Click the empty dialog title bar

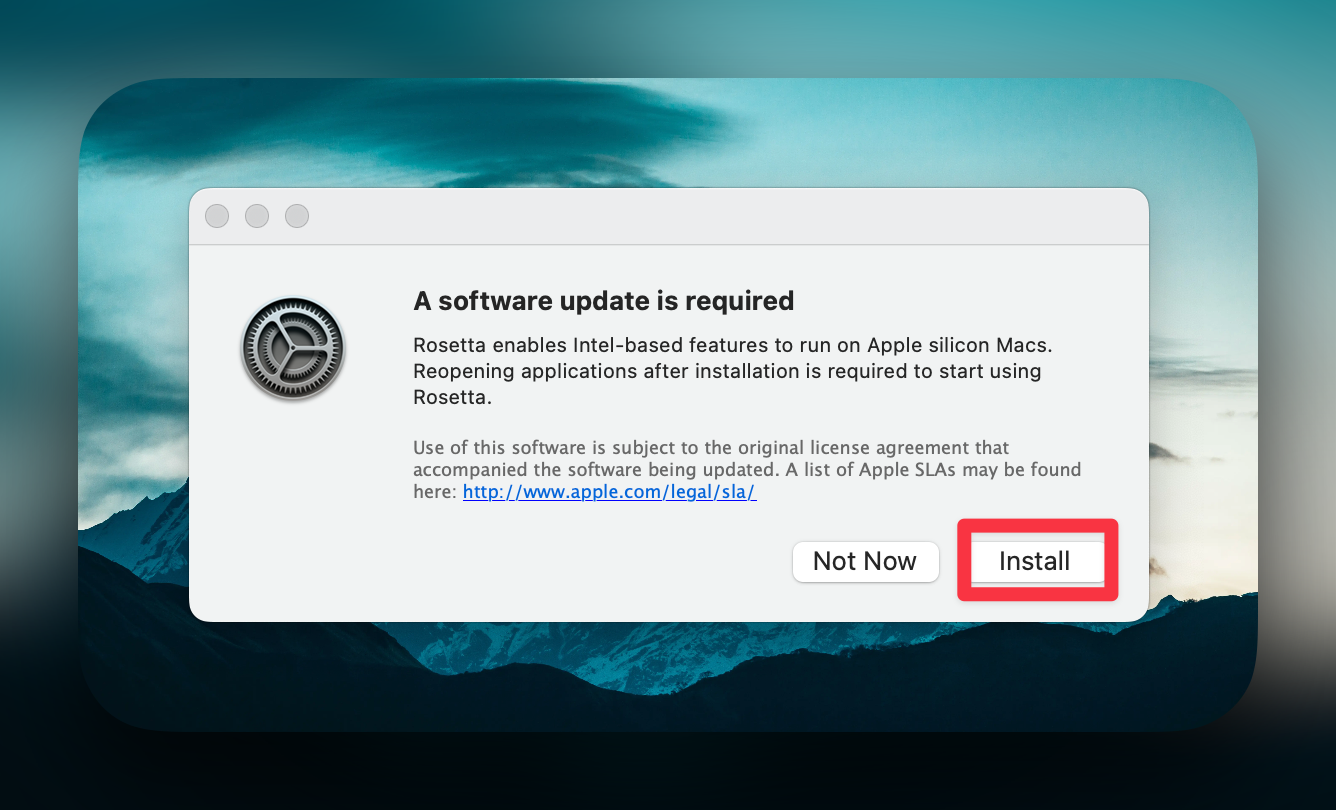[700, 216]
